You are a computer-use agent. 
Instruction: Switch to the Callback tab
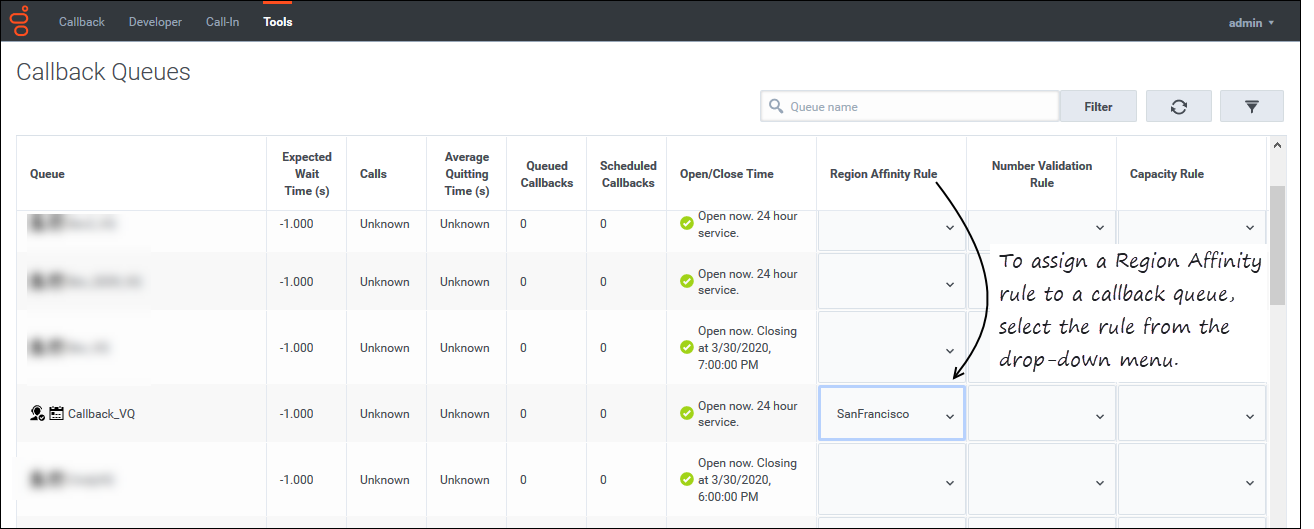click(81, 22)
